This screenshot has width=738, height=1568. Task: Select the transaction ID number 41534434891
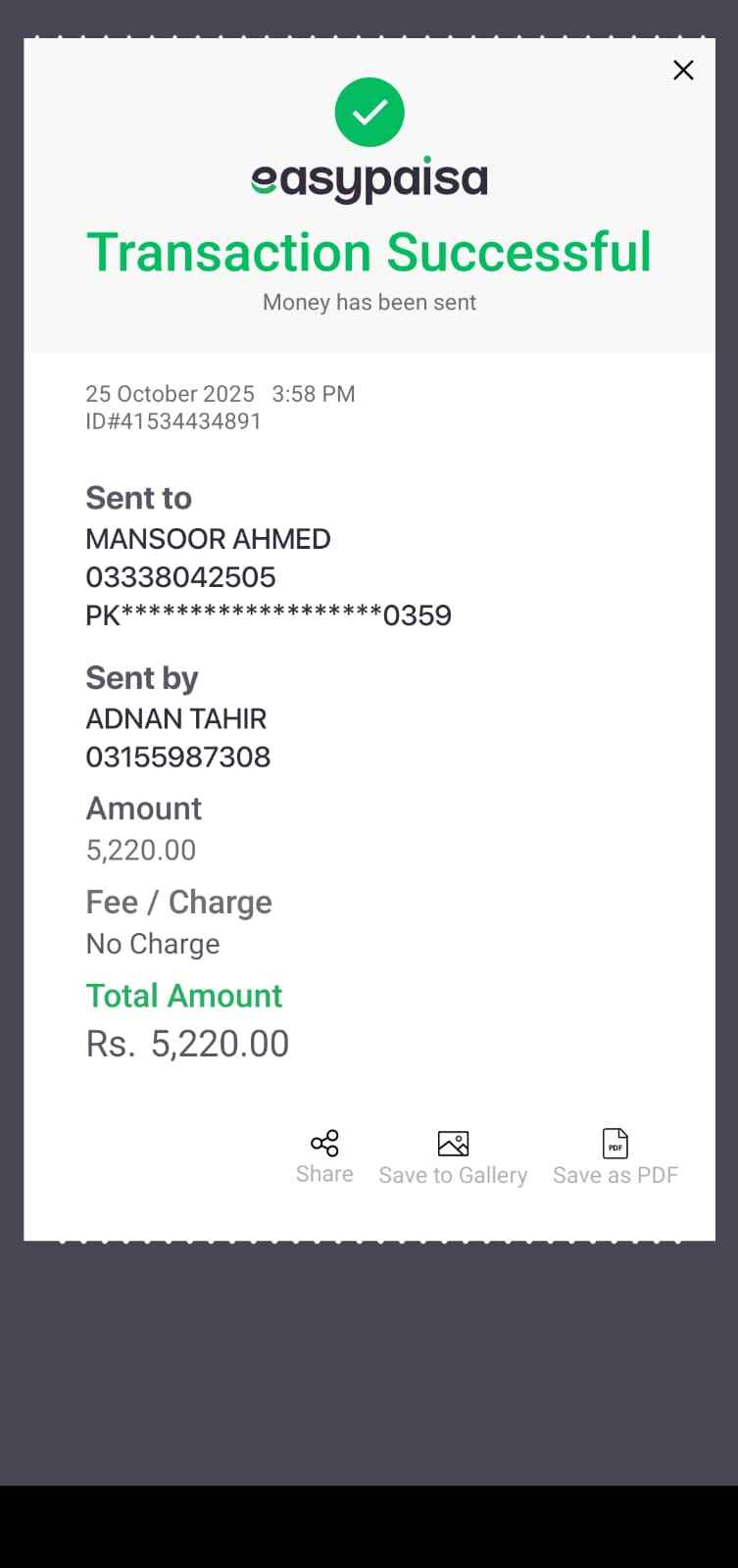coord(190,421)
